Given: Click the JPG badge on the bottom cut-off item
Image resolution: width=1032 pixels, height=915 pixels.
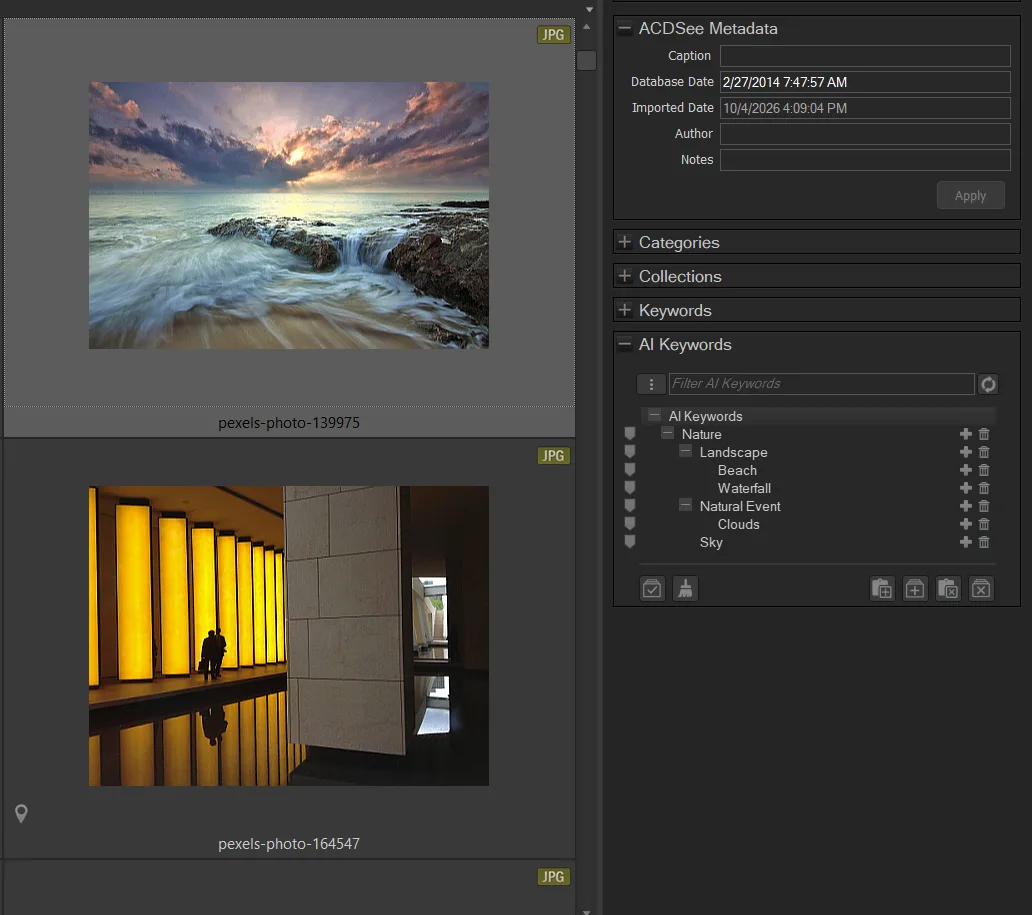Looking at the screenshot, I should (554, 877).
